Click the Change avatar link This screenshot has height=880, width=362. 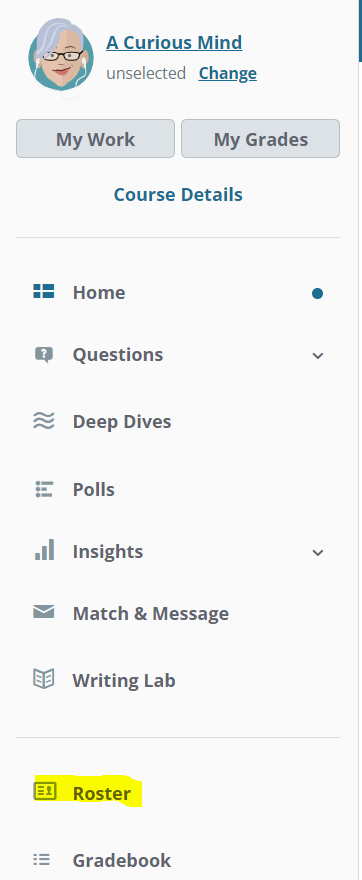[x=227, y=74]
